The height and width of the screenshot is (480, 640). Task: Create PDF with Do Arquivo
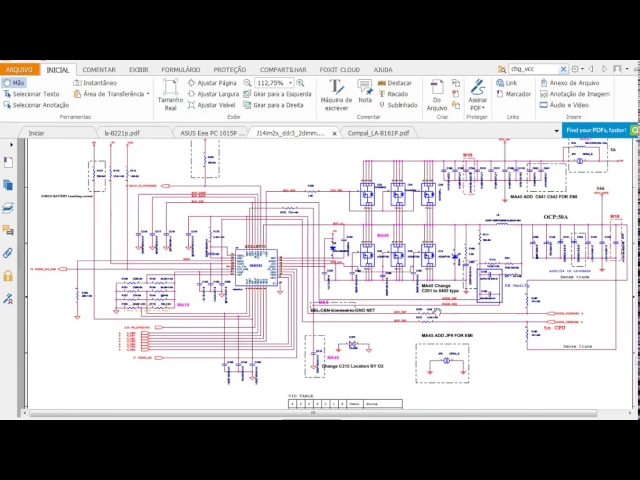point(437,95)
